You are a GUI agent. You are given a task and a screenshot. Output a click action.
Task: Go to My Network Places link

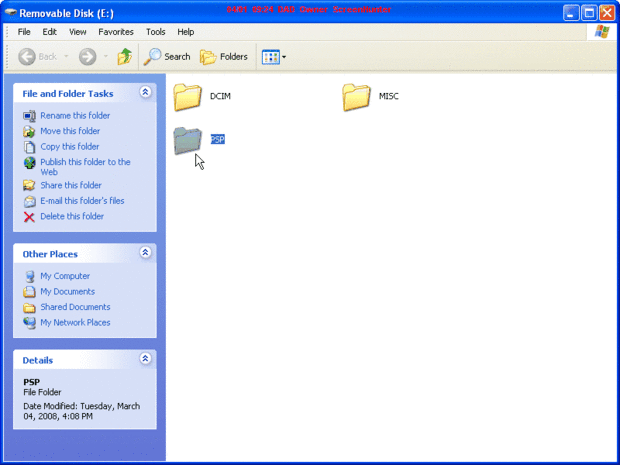pyautogui.click(x=75, y=323)
